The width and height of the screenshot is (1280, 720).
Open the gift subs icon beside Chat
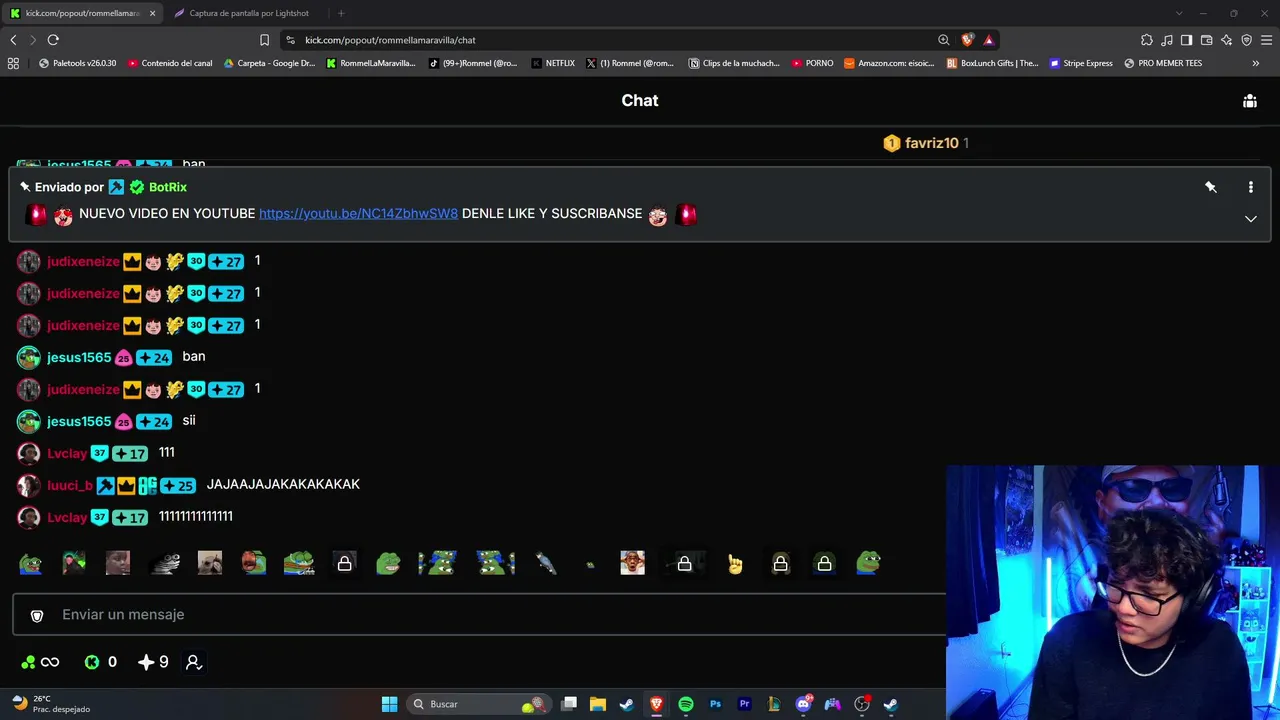1250,101
